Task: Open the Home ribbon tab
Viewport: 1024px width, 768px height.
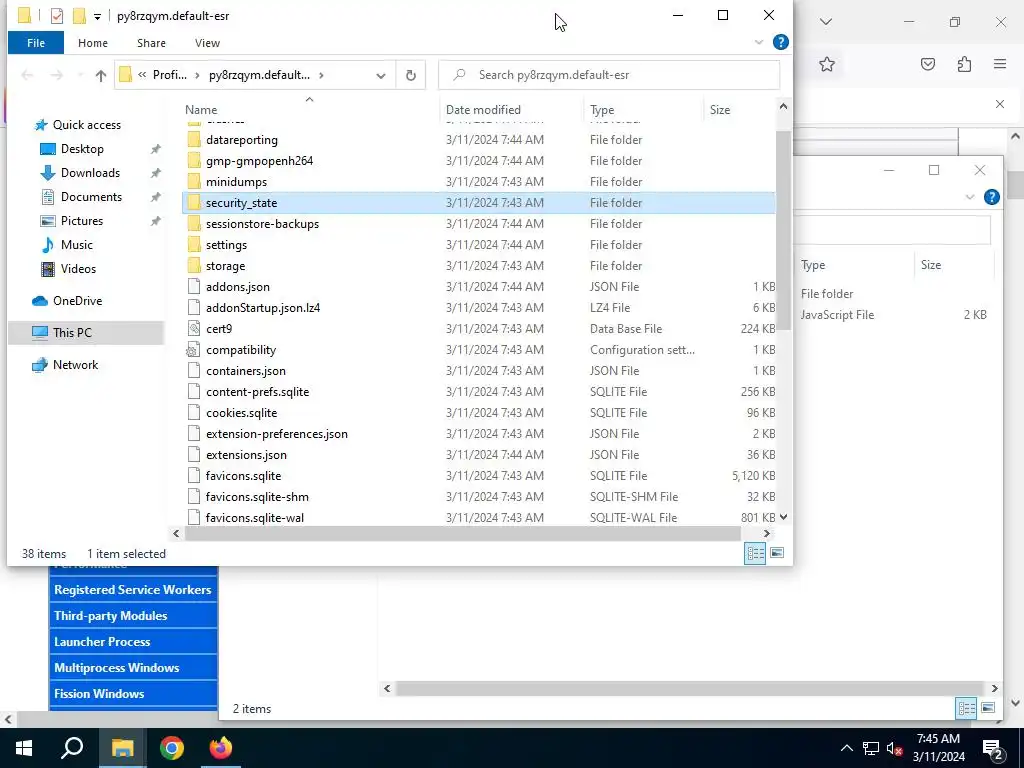Action: point(93,43)
